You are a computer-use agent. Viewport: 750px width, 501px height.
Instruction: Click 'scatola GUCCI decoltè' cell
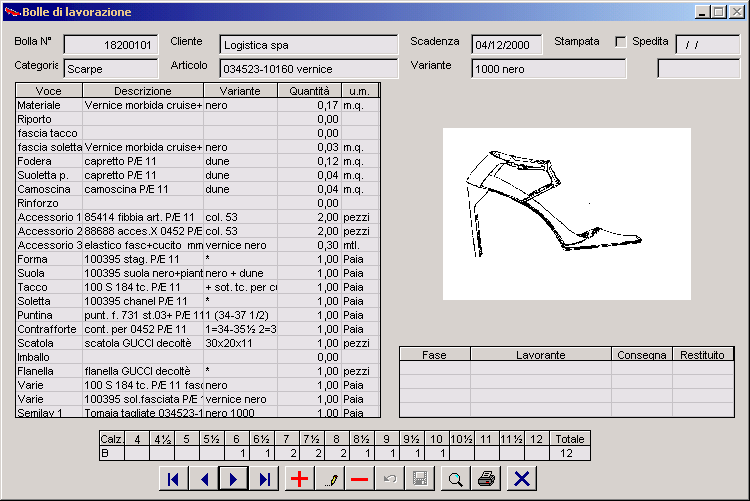[x=143, y=343]
